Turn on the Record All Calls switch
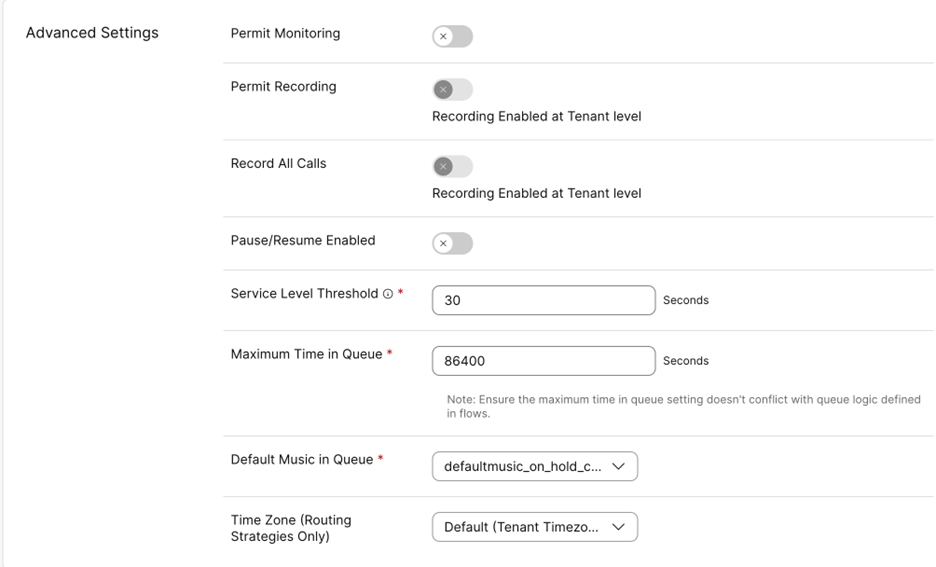The image size is (936, 567). (x=452, y=167)
